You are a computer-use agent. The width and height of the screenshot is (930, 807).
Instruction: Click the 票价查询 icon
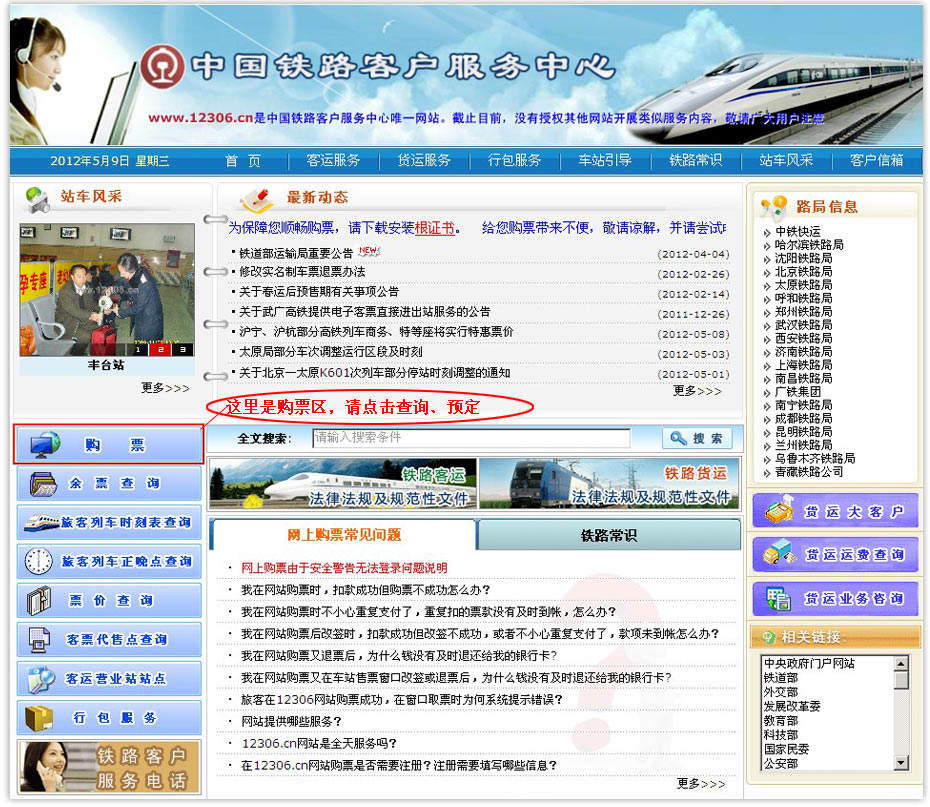[x=39, y=600]
